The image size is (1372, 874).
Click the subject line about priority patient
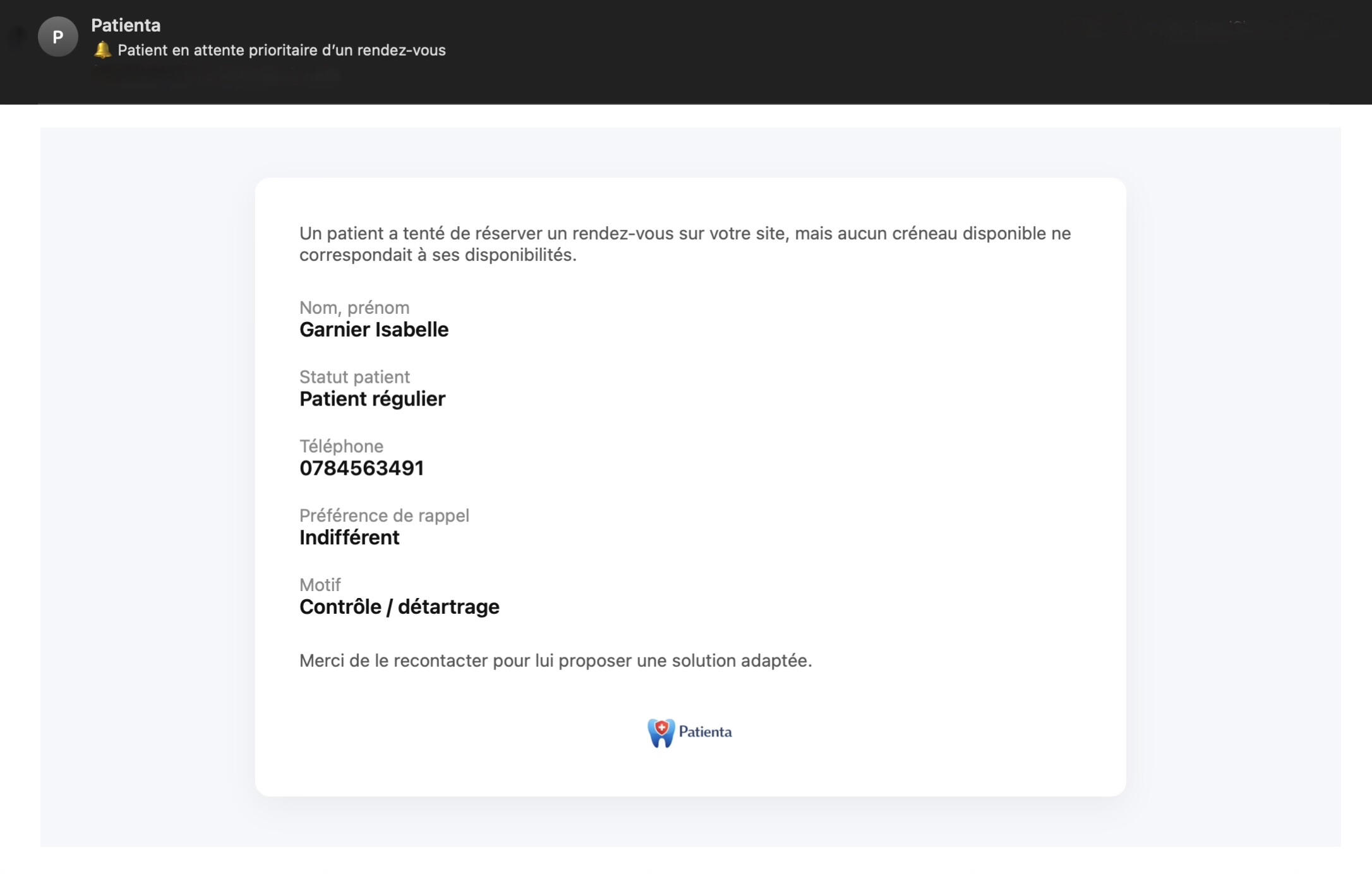(x=281, y=51)
